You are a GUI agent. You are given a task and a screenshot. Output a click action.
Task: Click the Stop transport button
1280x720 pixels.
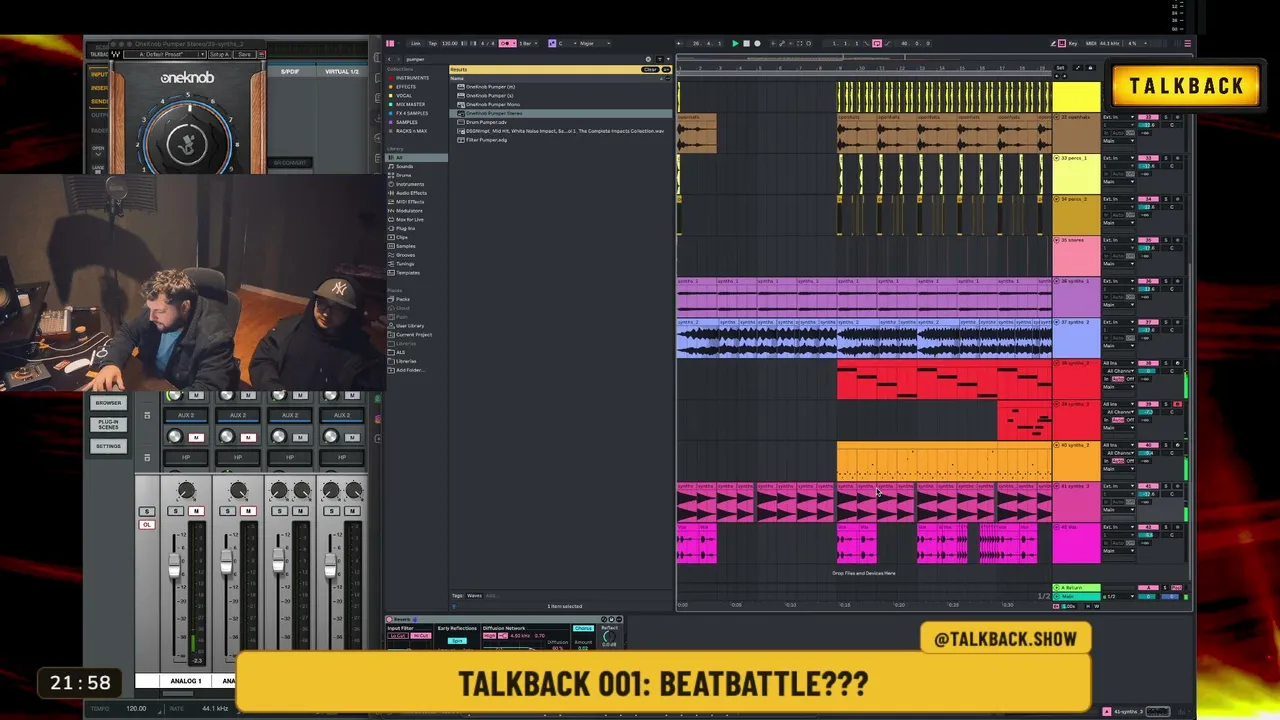pos(746,44)
